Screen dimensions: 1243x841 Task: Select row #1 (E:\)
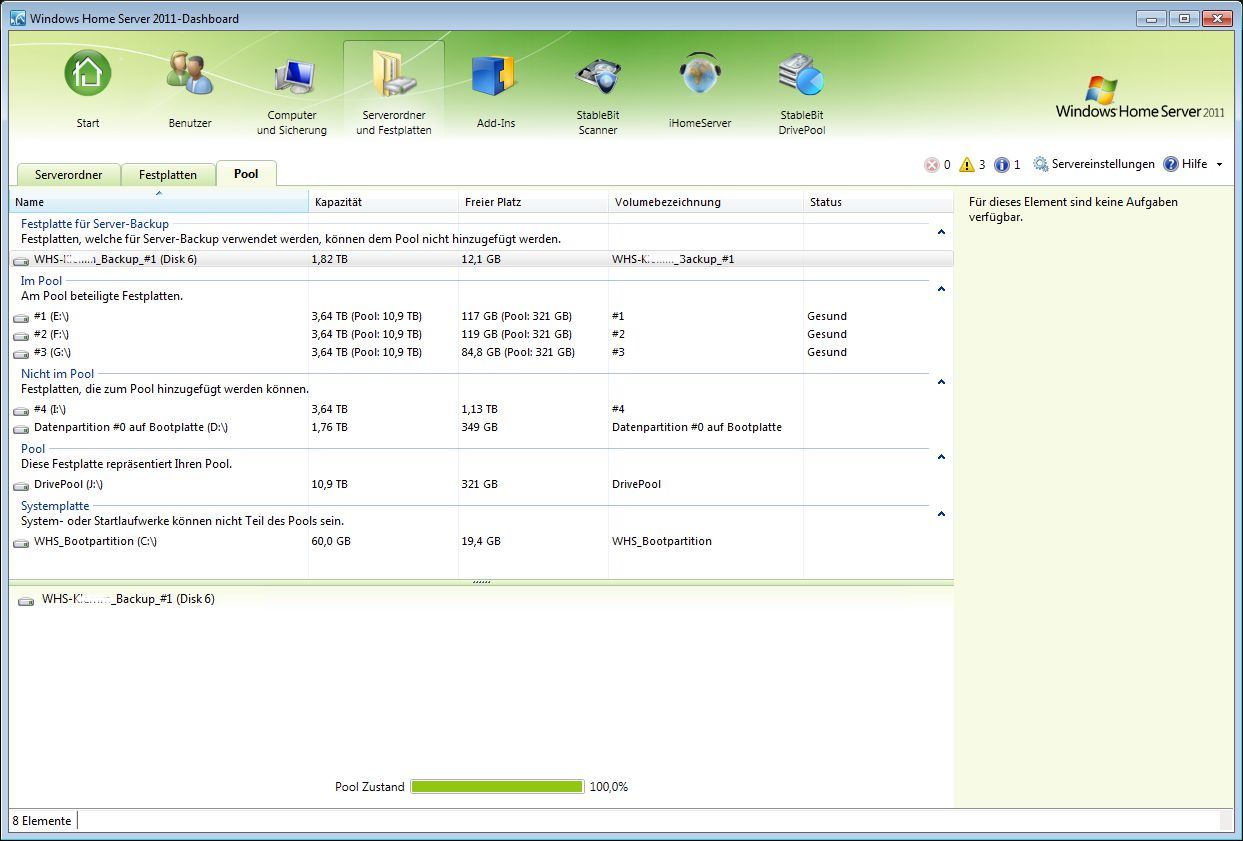[481, 316]
